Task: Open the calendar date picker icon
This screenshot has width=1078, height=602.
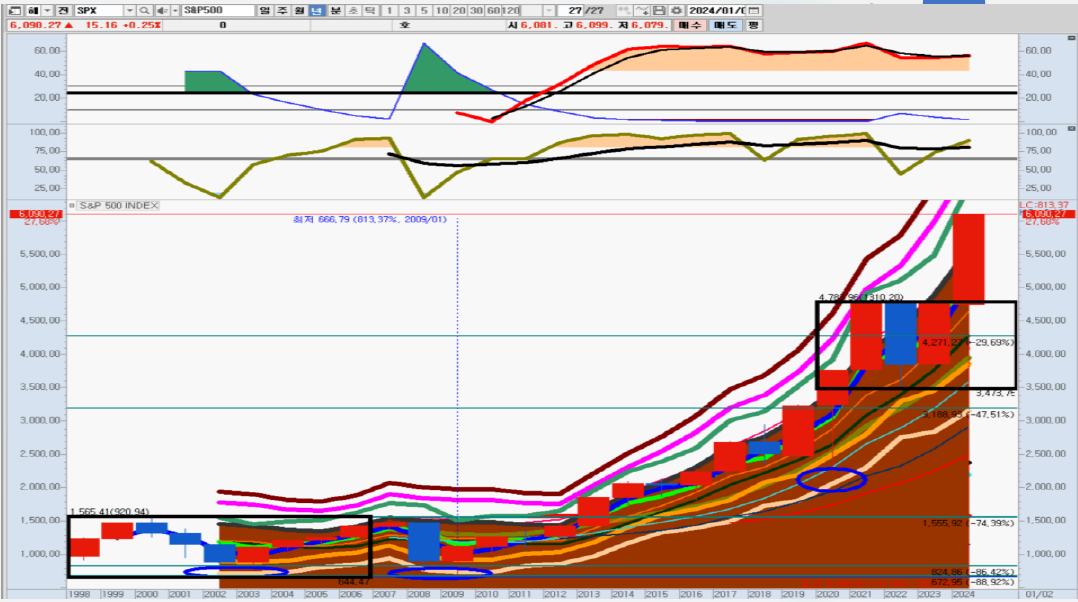Action: (x=754, y=11)
